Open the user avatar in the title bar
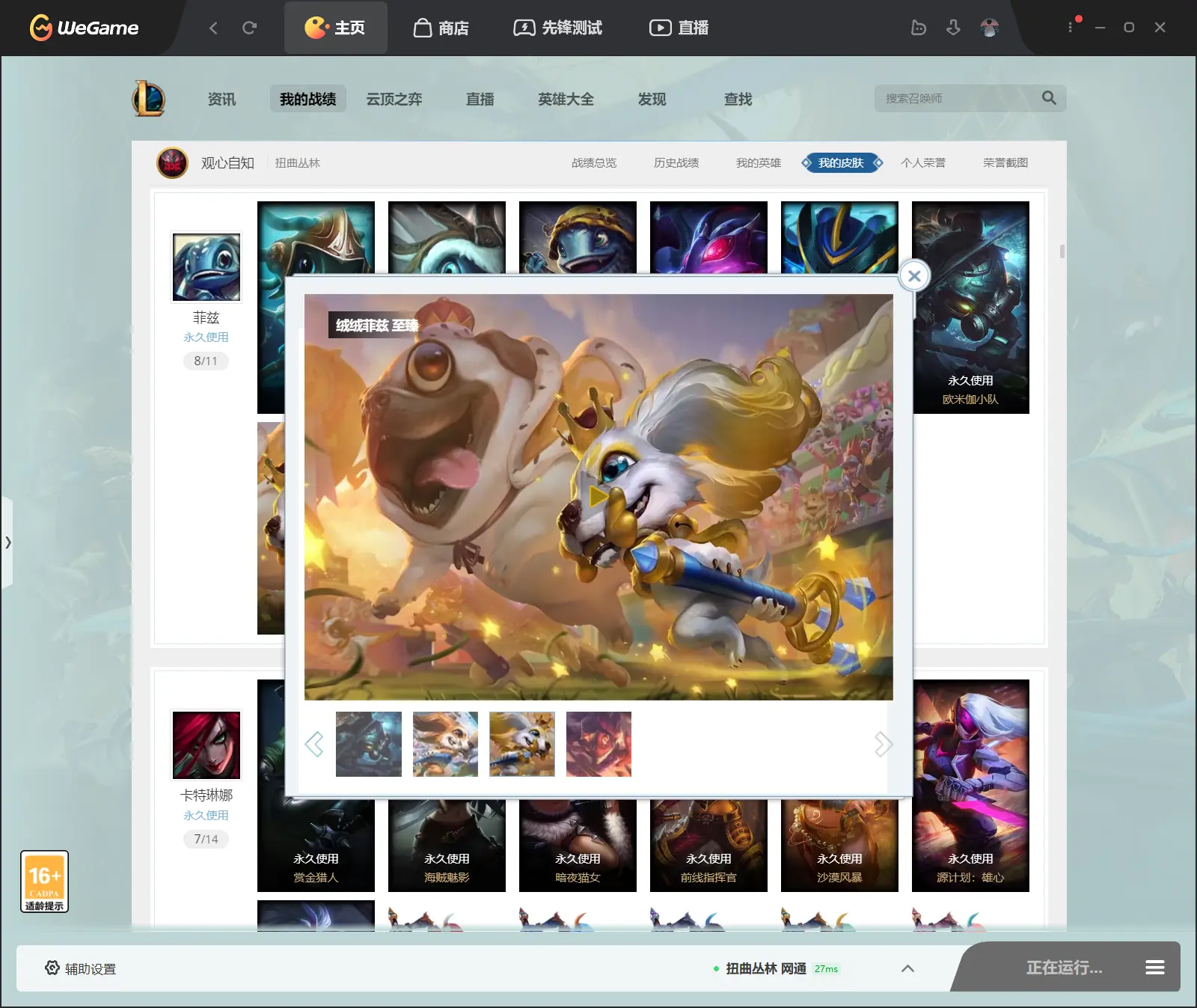1197x1008 pixels. pos(990,28)
